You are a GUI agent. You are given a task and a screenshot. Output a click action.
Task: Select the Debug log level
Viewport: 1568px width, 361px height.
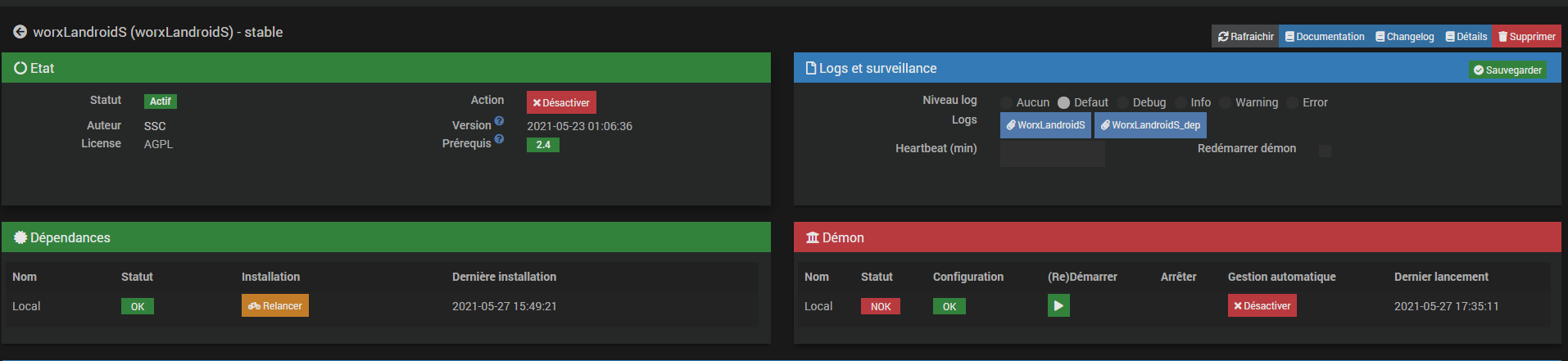click(1122, 102)
